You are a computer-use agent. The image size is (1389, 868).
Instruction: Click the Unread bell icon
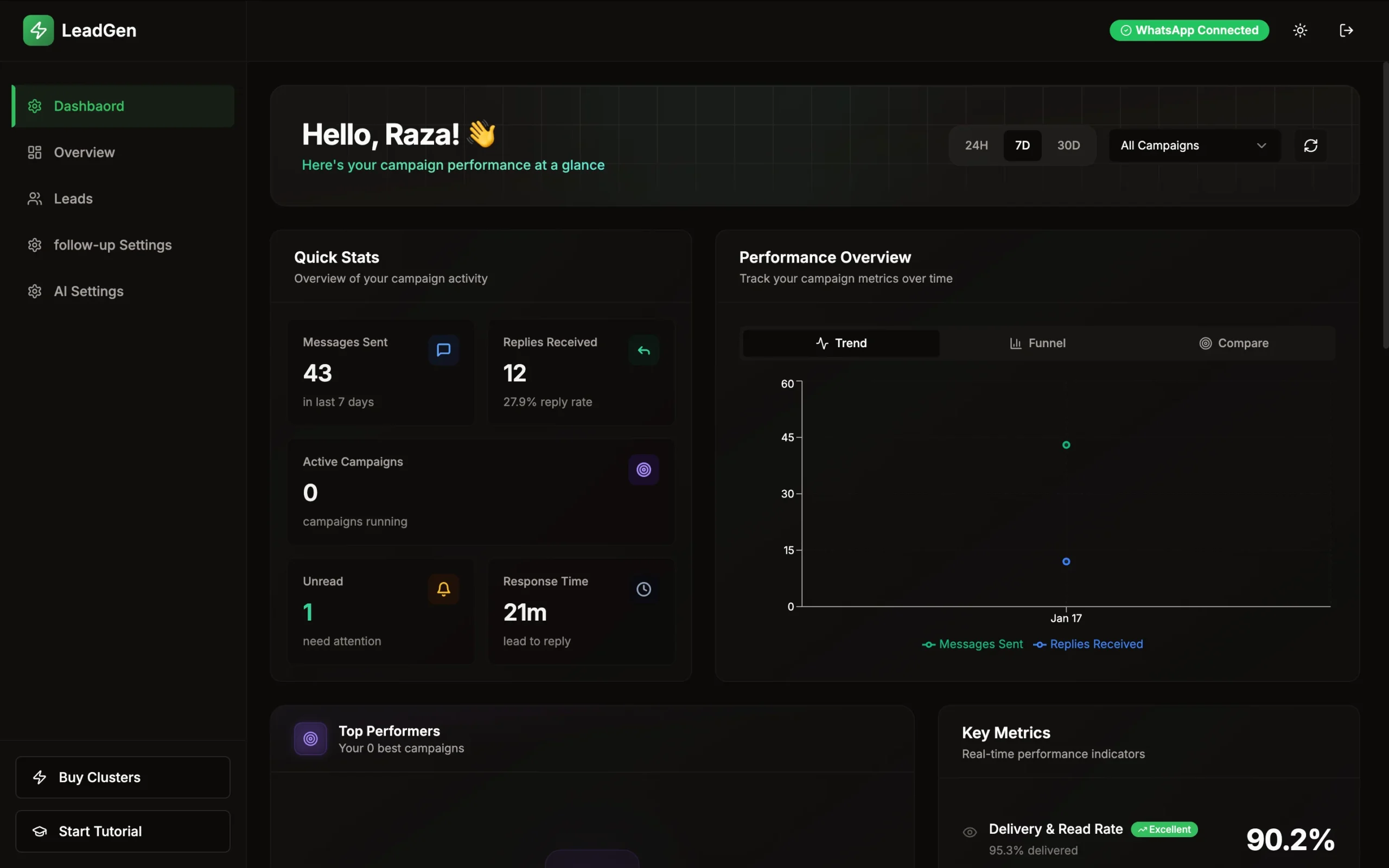(443, 589)
